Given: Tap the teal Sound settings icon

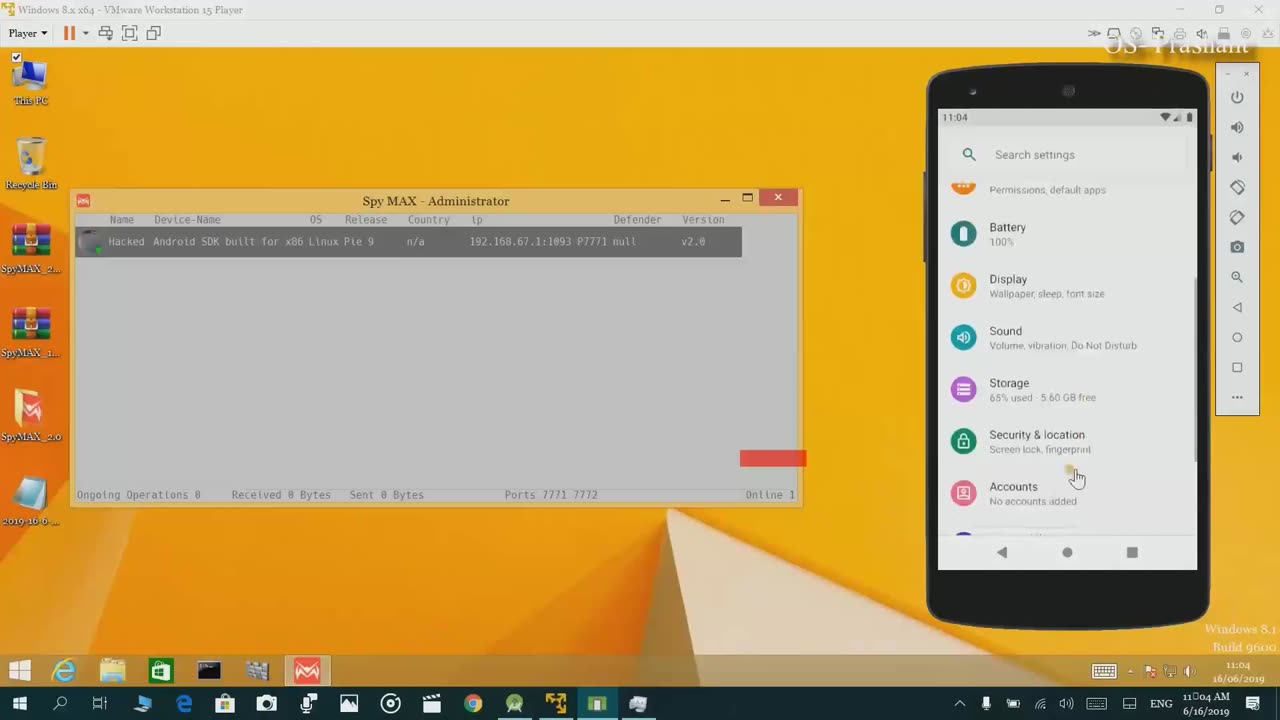Looking at the screenshot, I should tap(963, 337).
